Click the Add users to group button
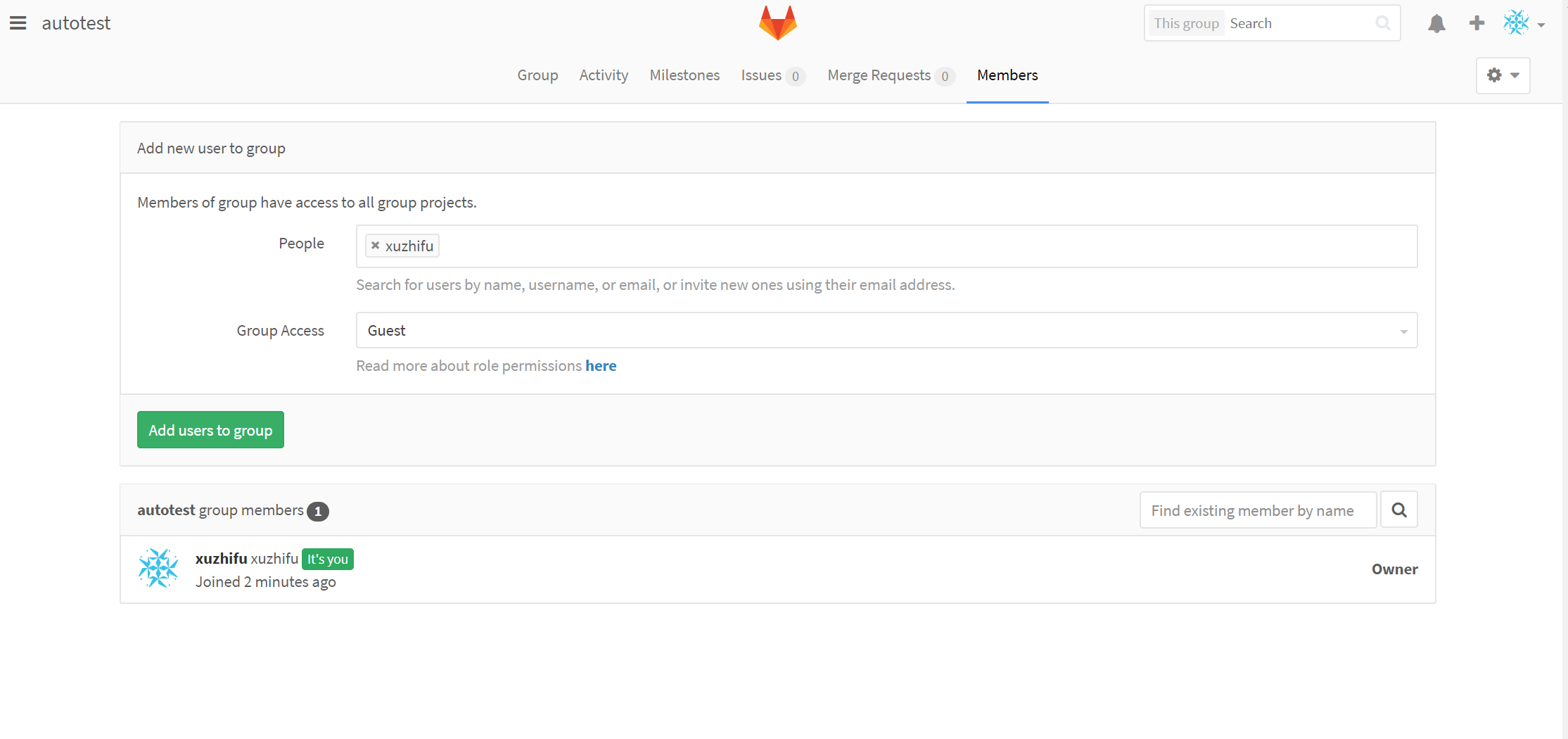Viewport: 1568px width, 739px height. click(x=210, y=429)
